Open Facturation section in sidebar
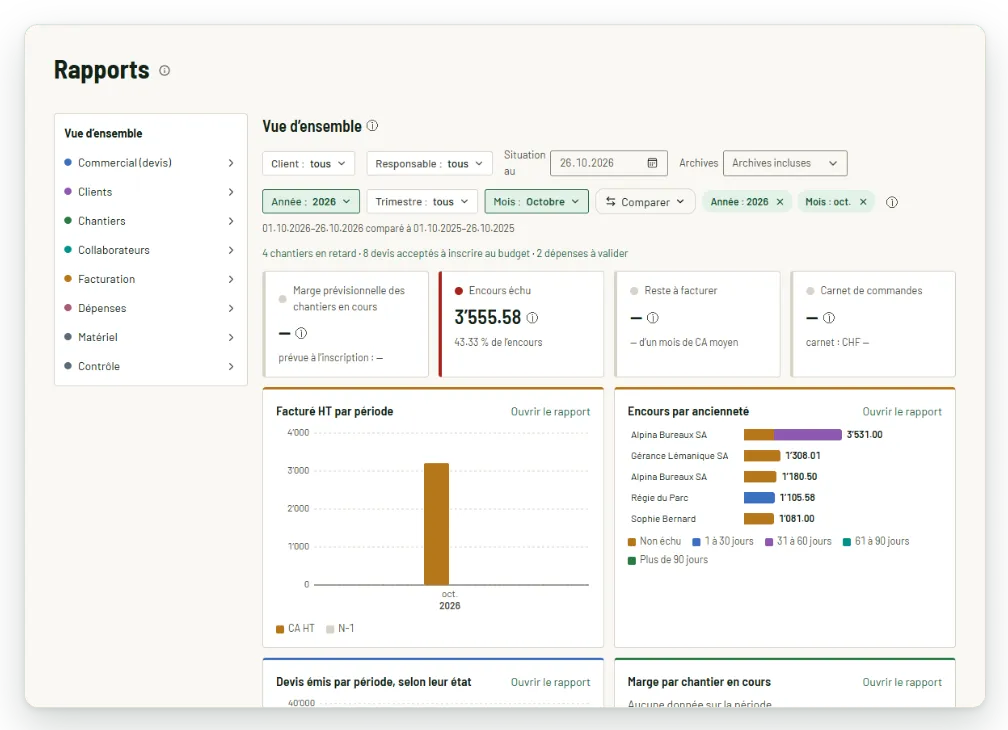This screenshot has height=730, width=1008. click(x=150, y=279)
